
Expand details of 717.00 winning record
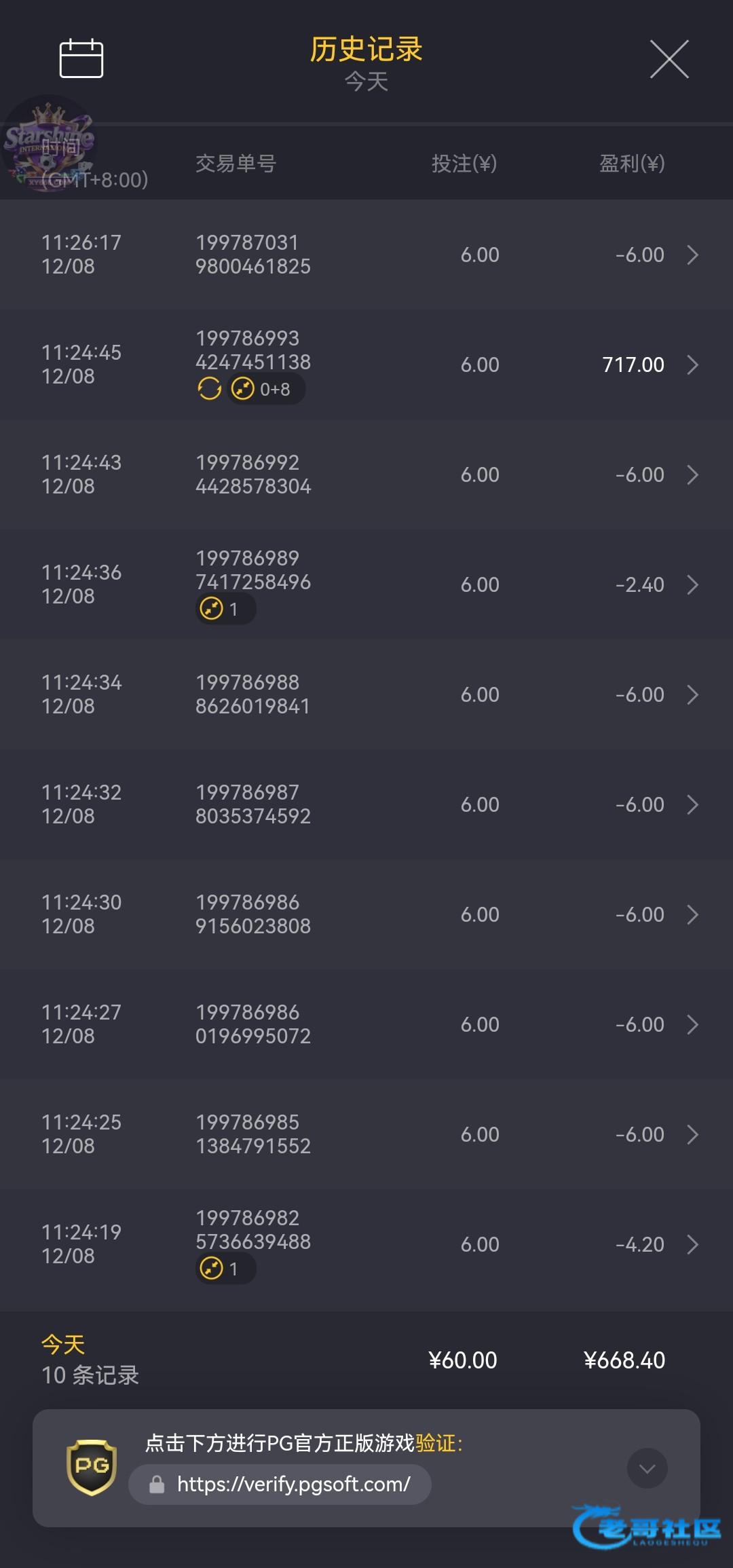pyautogui.click(x=692, y=365)
